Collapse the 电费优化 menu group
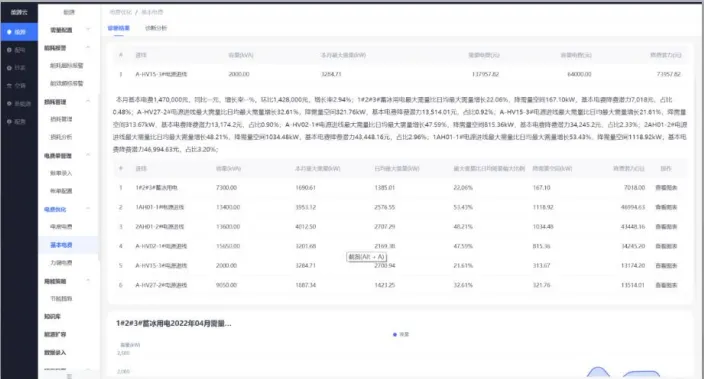This screenshot has height=379, width=704. (88, 209)
